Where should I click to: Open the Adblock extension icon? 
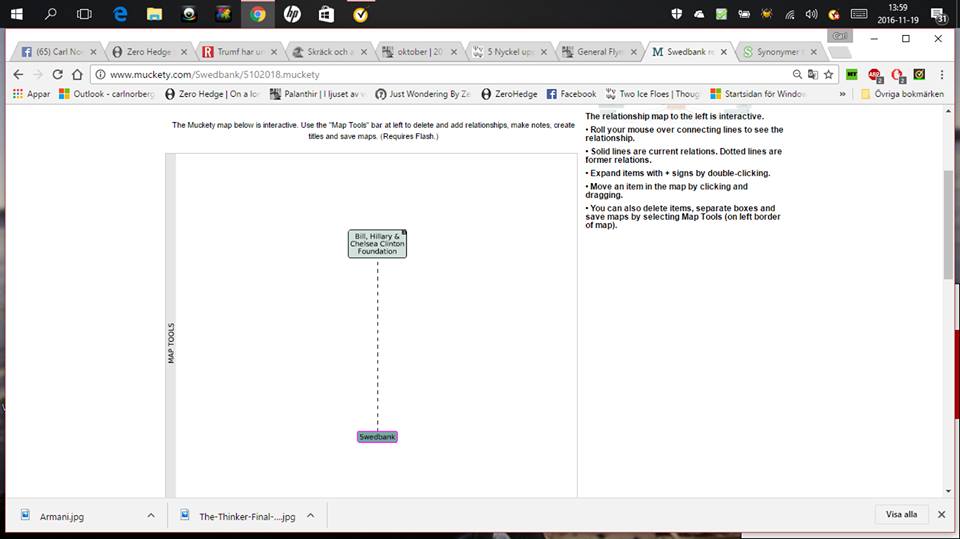pyautogui.click(x=874, y=74)
